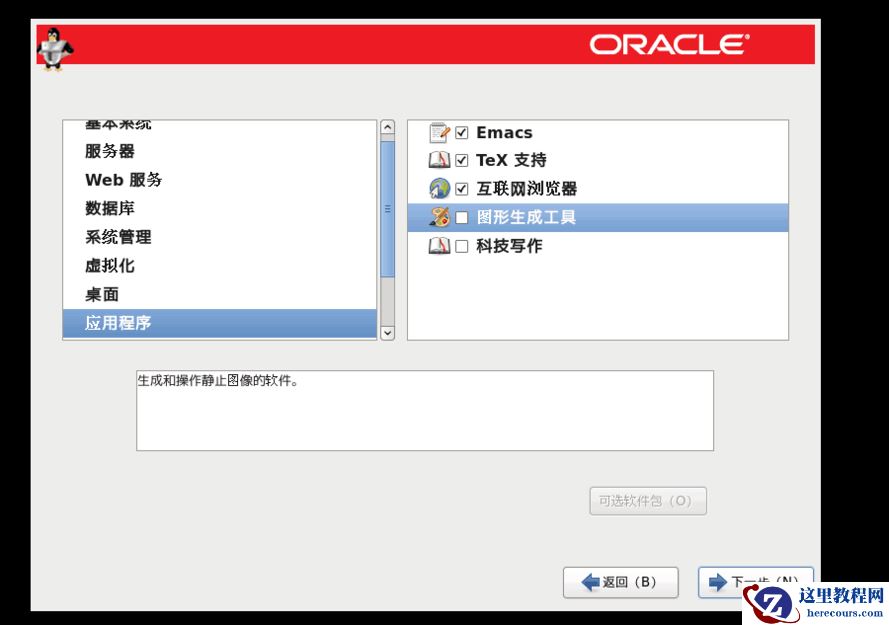Click the 可选软件包 (O) button
Viewport: 889px width, 625px height.
tap(648, 501)
